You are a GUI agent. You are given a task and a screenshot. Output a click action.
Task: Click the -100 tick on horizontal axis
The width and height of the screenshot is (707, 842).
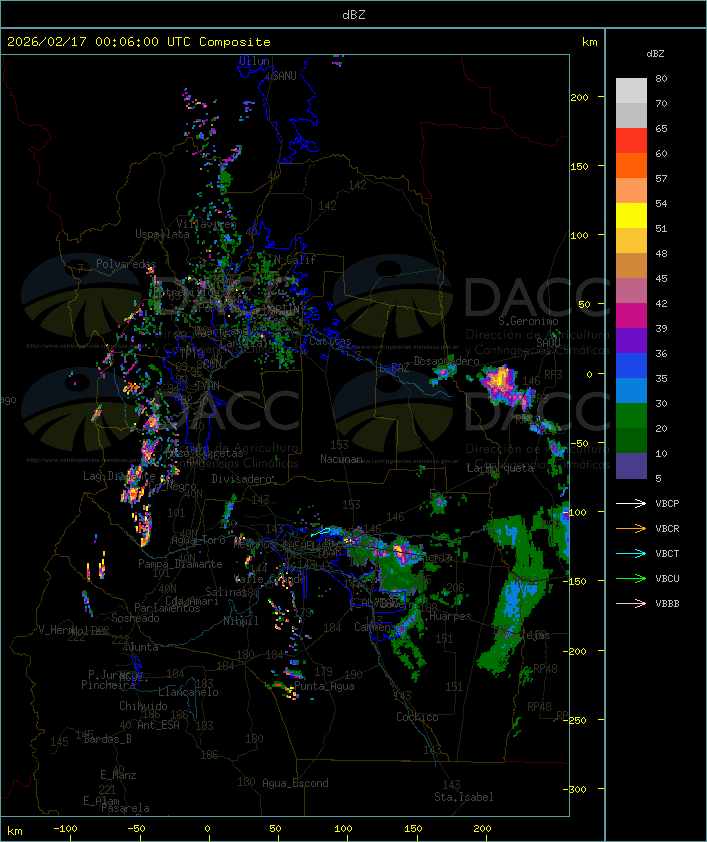pos(65,829)
